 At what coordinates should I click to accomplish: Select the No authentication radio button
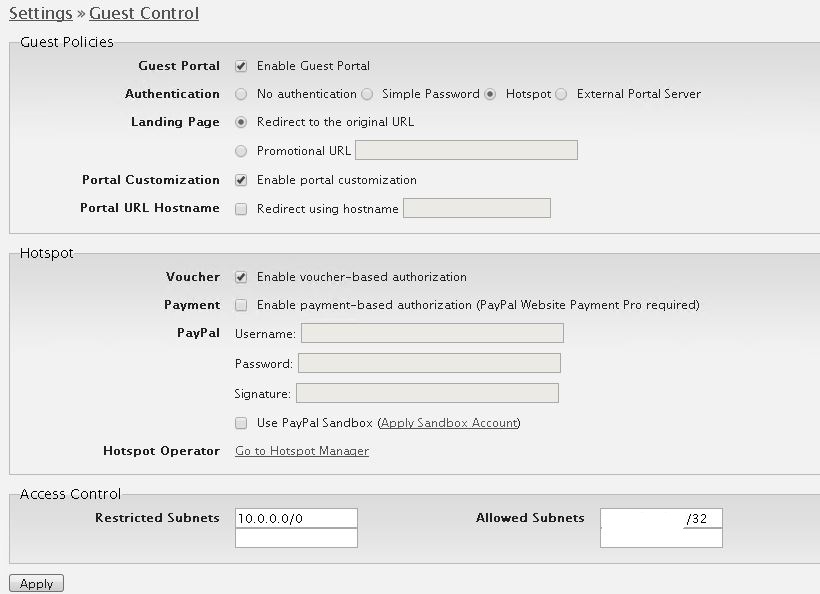tap(241, 94)
